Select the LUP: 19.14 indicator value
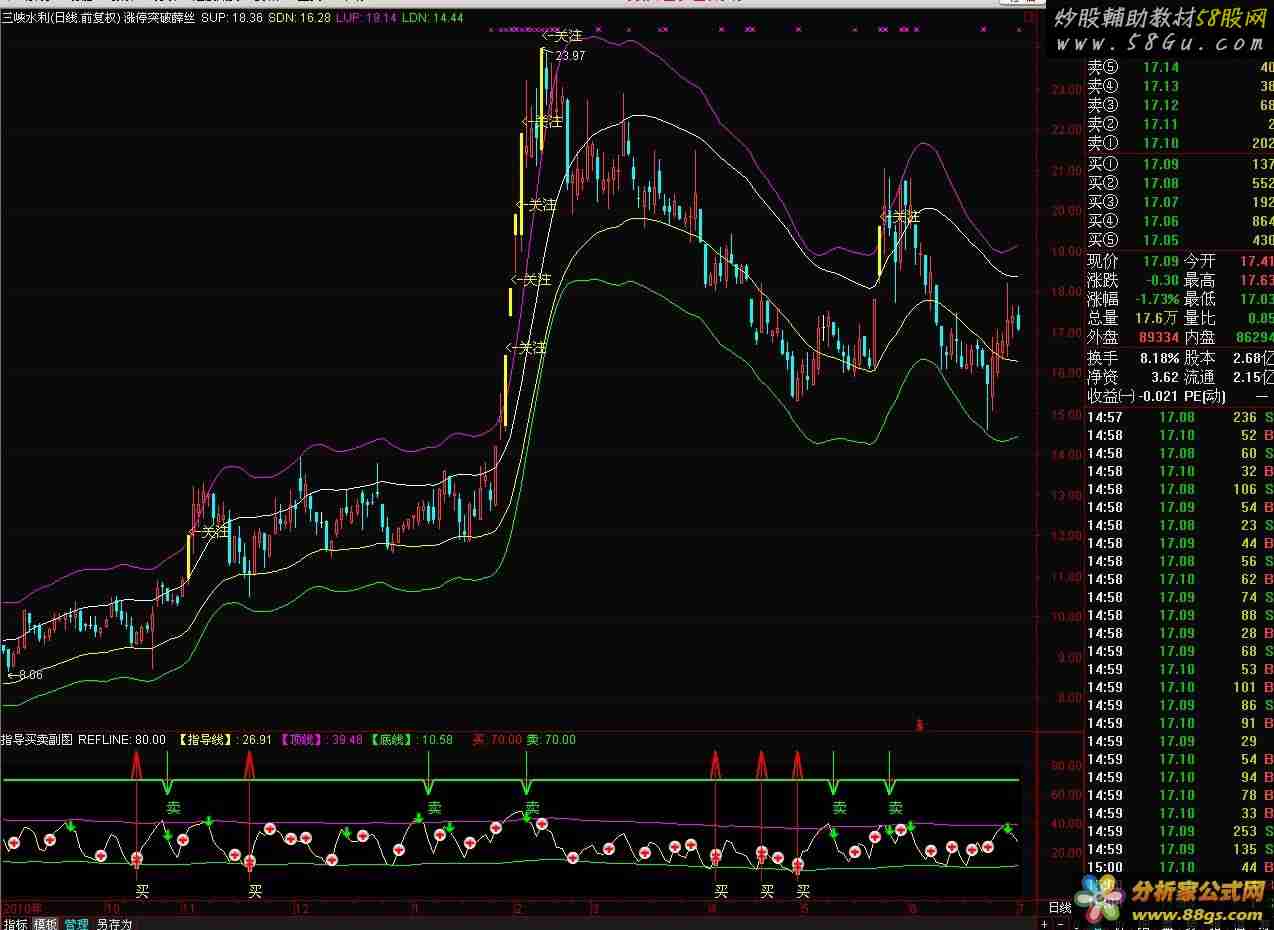The width and height of the screenshot is (1274, 930). 365,18
